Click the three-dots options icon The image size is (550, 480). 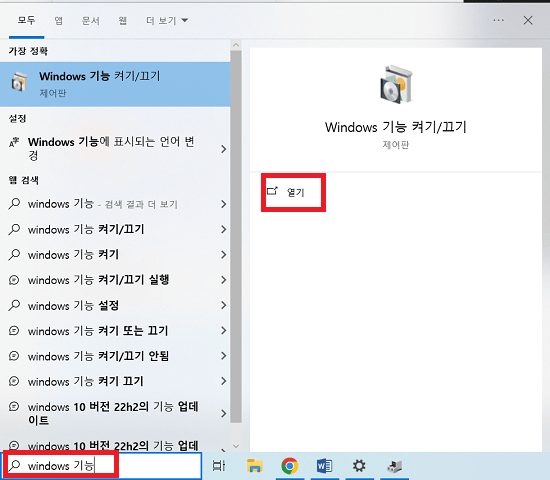498,20
